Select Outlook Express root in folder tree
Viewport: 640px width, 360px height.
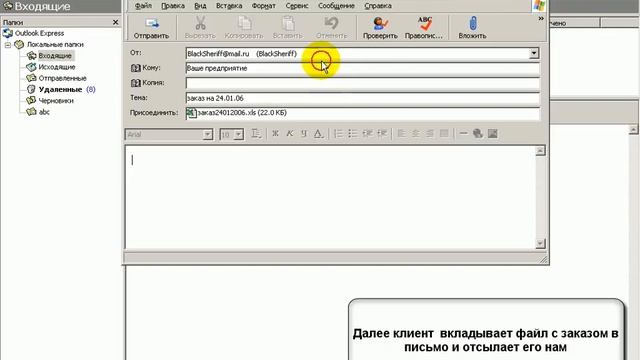click(39, 33)
